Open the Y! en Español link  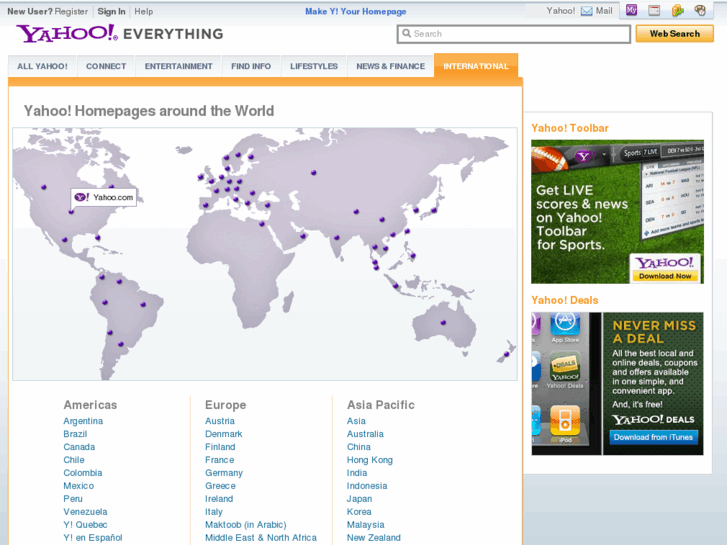[x=93, y=538]
